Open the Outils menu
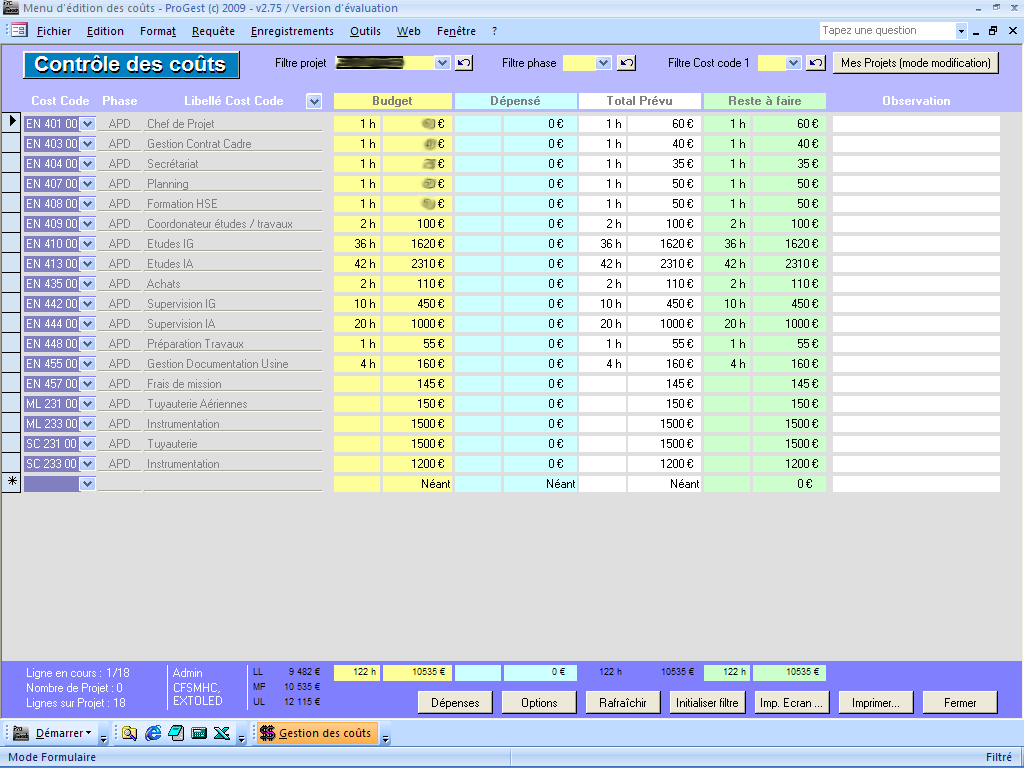Screen dimensions: 1024x768 pos(365,31)
